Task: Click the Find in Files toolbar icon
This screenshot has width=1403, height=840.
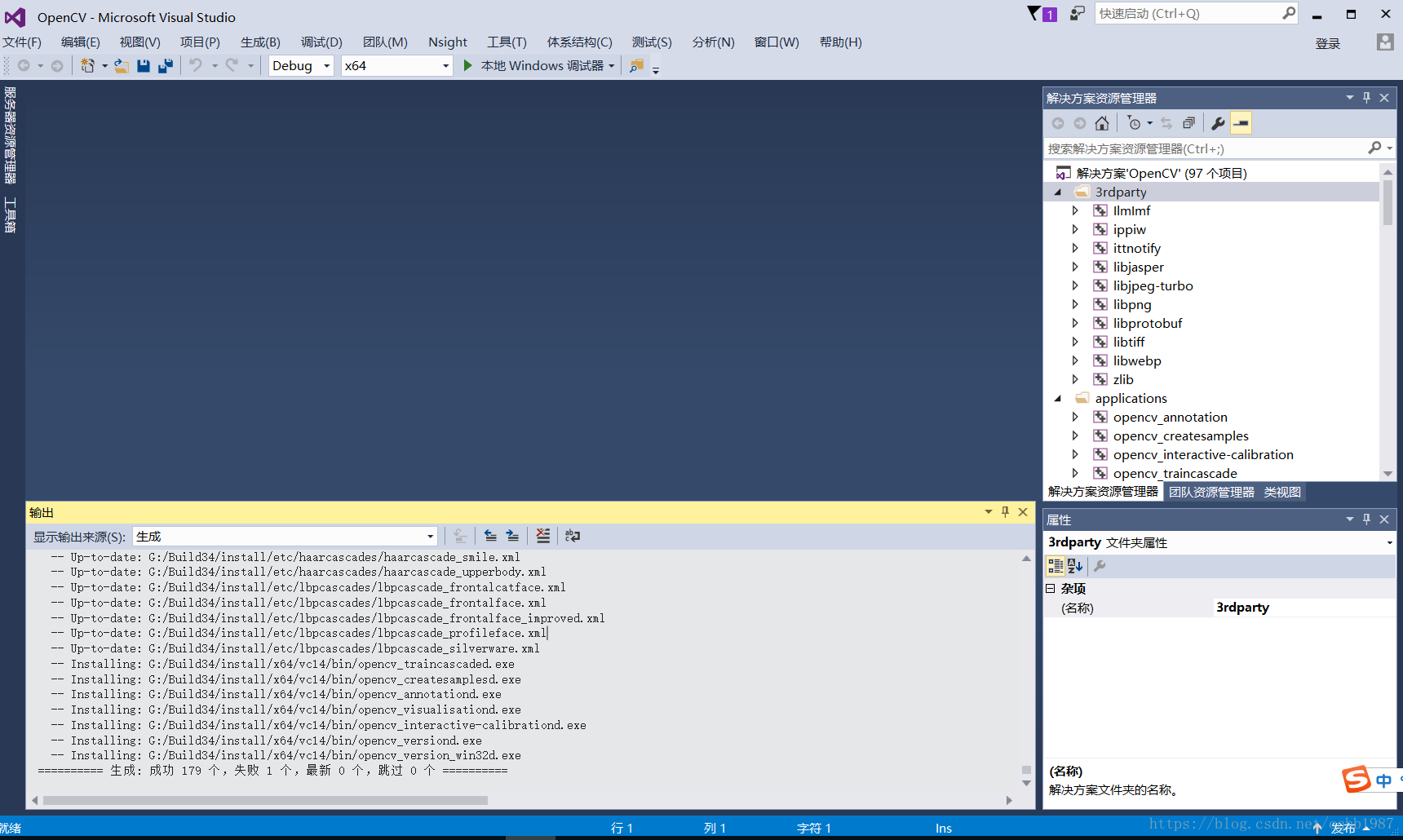Action: (x=636, y=66)
